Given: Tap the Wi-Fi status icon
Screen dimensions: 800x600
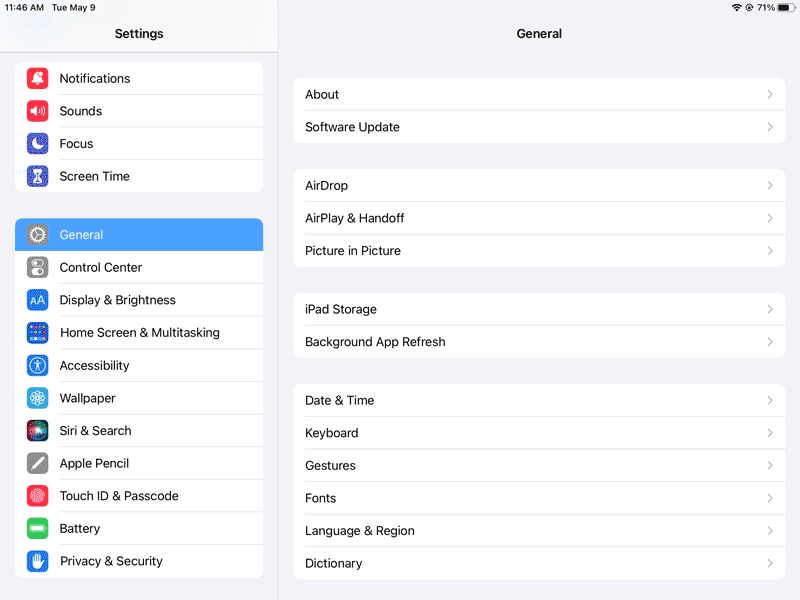Looking at the screenshot, I should pos(736,7).
